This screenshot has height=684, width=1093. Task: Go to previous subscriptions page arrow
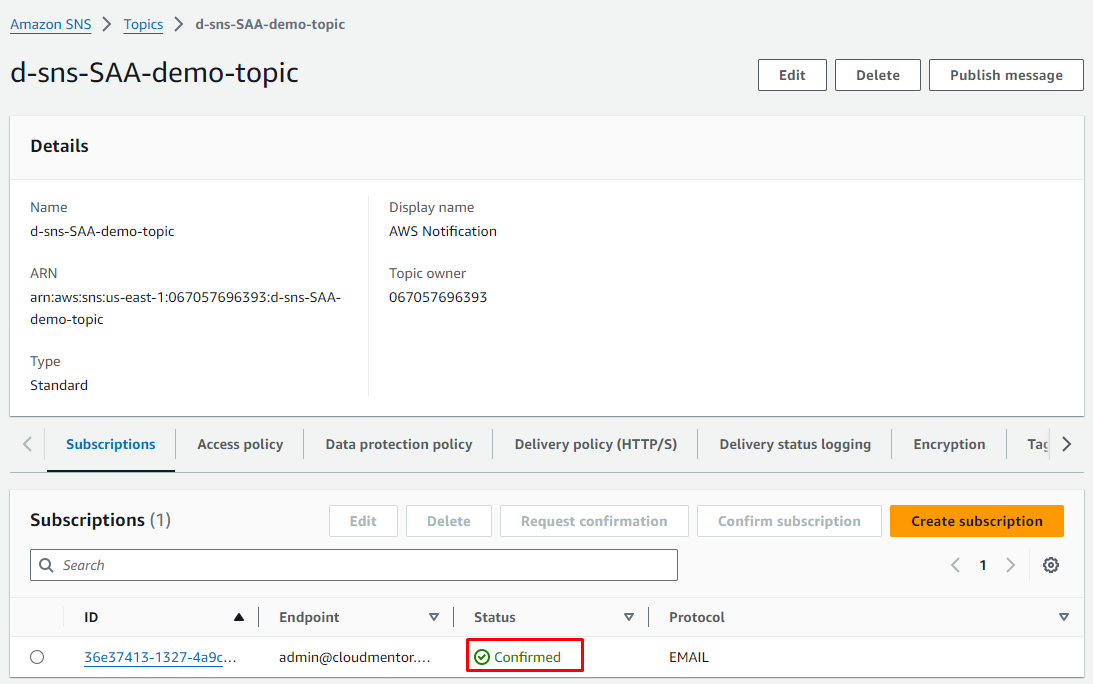(955, 565)
